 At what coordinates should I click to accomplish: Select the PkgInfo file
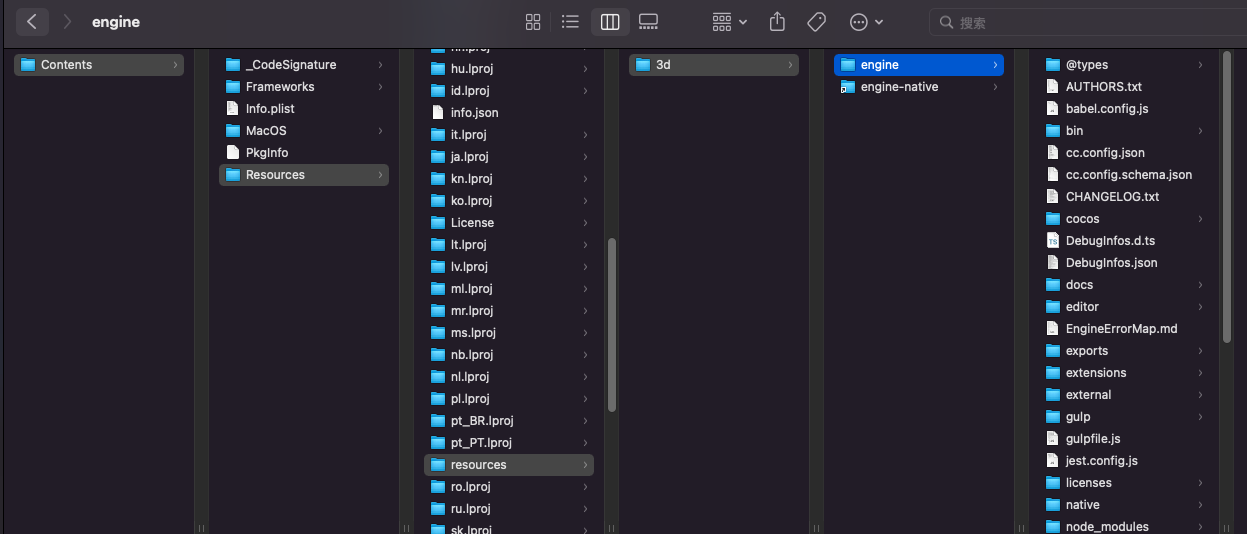coord(304,153)
